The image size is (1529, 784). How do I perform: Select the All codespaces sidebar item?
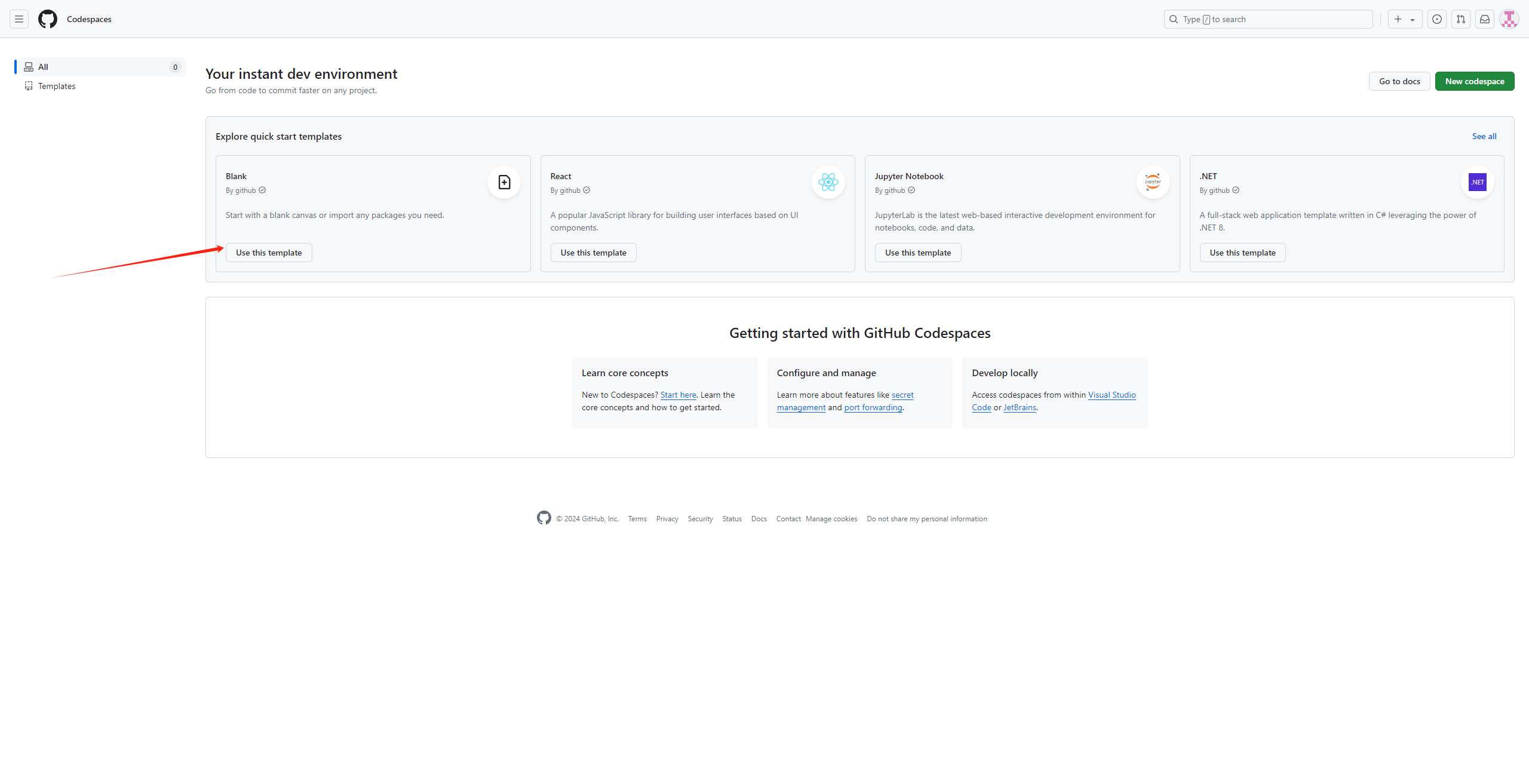(103, 67)
